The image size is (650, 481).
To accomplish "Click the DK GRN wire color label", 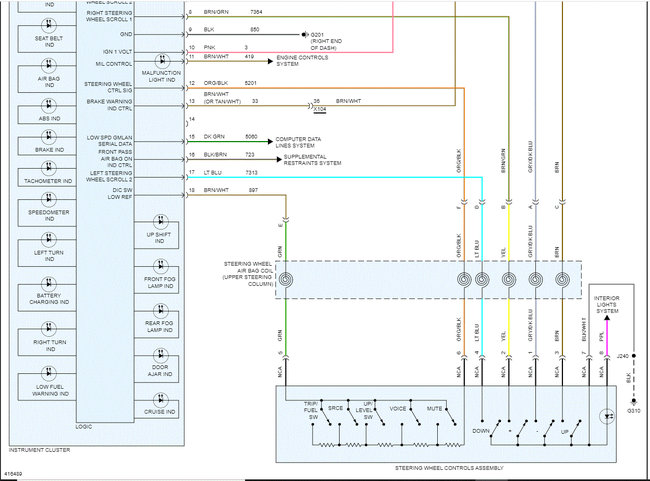I will pos(214,136).
